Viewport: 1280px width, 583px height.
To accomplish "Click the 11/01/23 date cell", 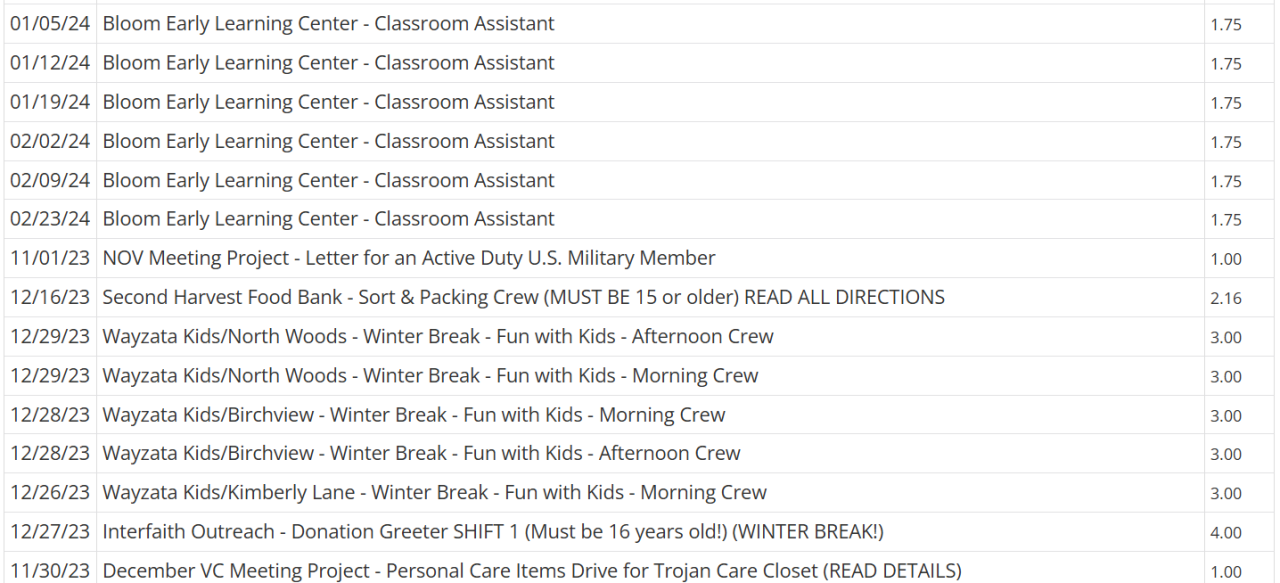I will [50, 258].
